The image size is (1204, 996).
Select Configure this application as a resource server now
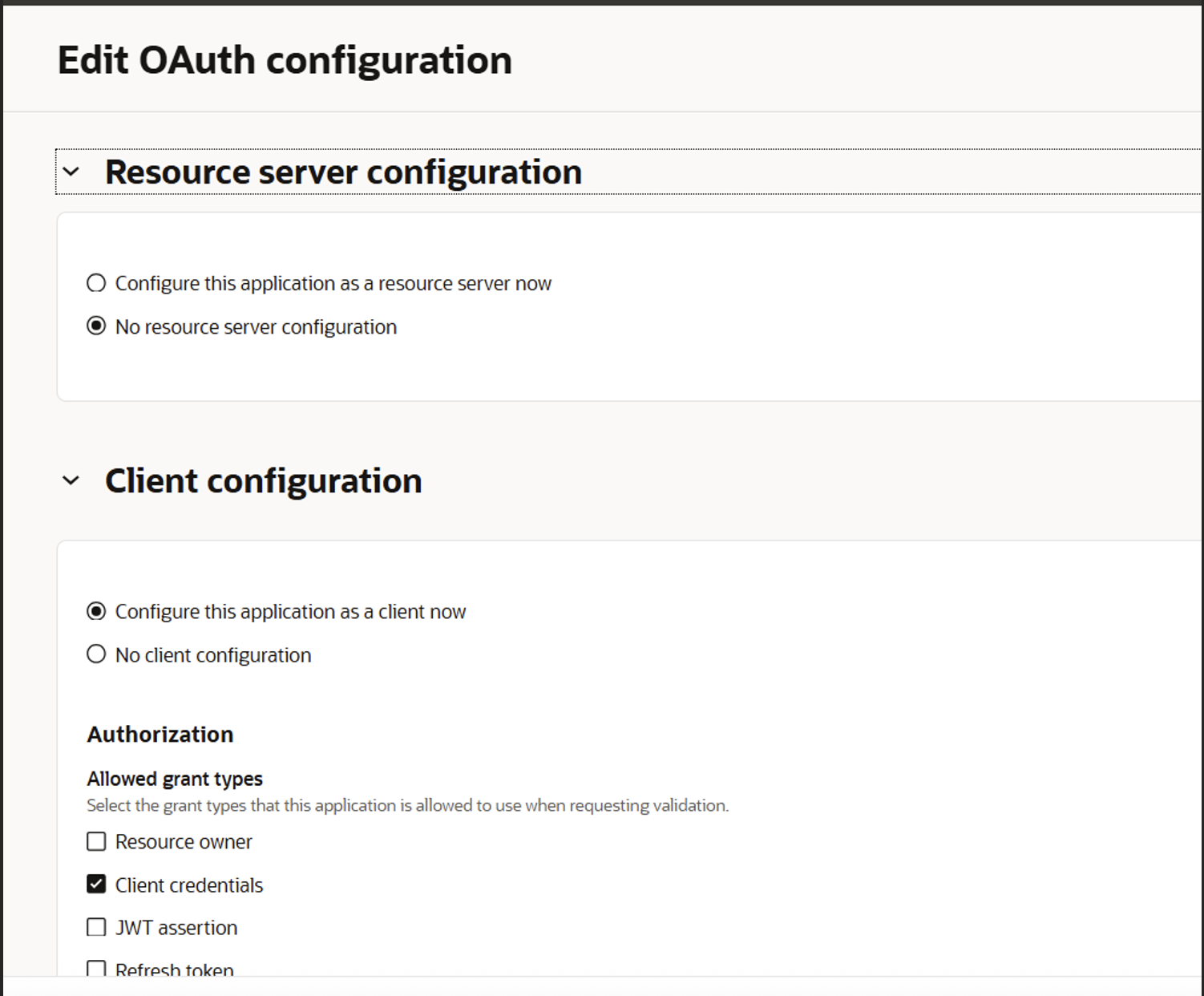96,282
